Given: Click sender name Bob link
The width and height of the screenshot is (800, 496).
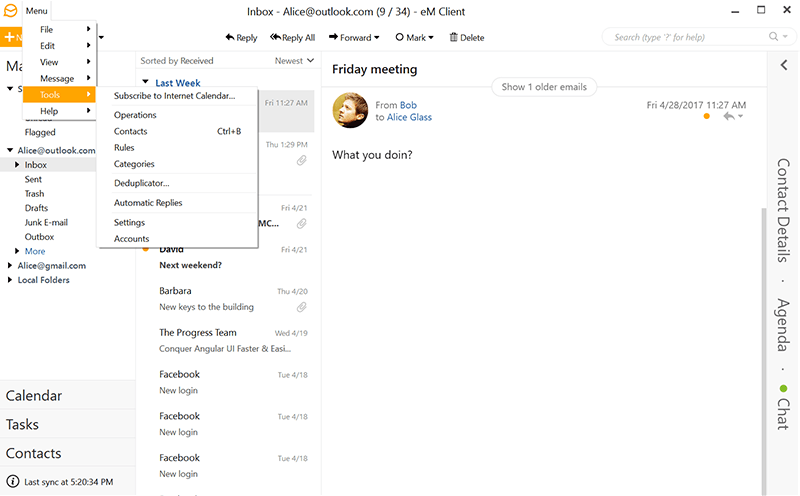Looking at the screenshot, I should pyautogui.click(x=408, y=105).
